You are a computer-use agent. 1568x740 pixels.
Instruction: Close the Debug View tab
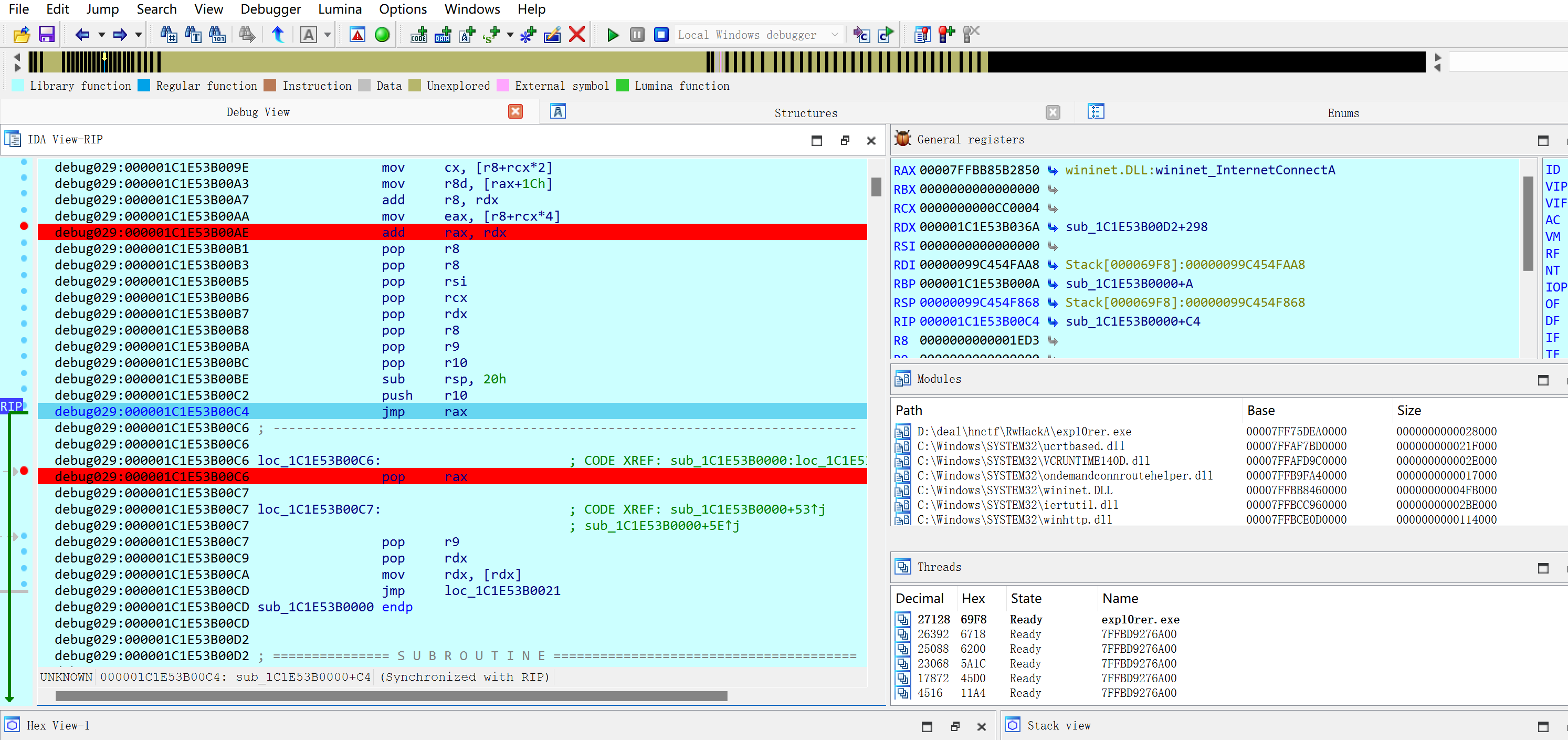pyautogui.click(x=515, y=111)
